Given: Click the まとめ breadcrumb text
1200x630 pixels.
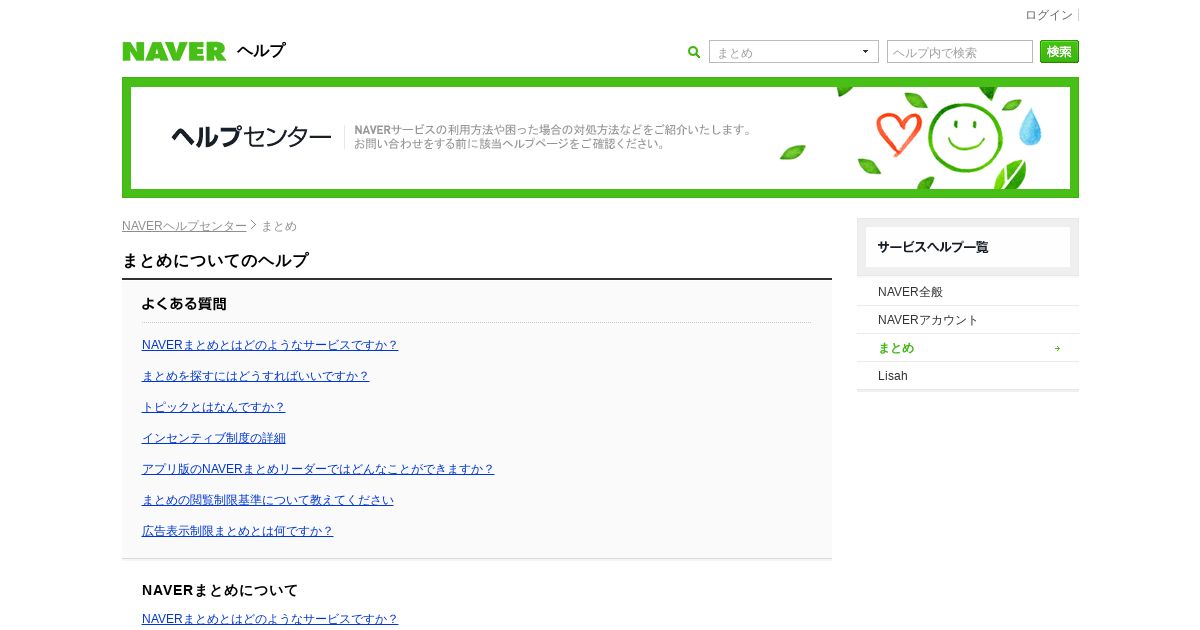Looking at the screenshot, I should tap(279, 226).
